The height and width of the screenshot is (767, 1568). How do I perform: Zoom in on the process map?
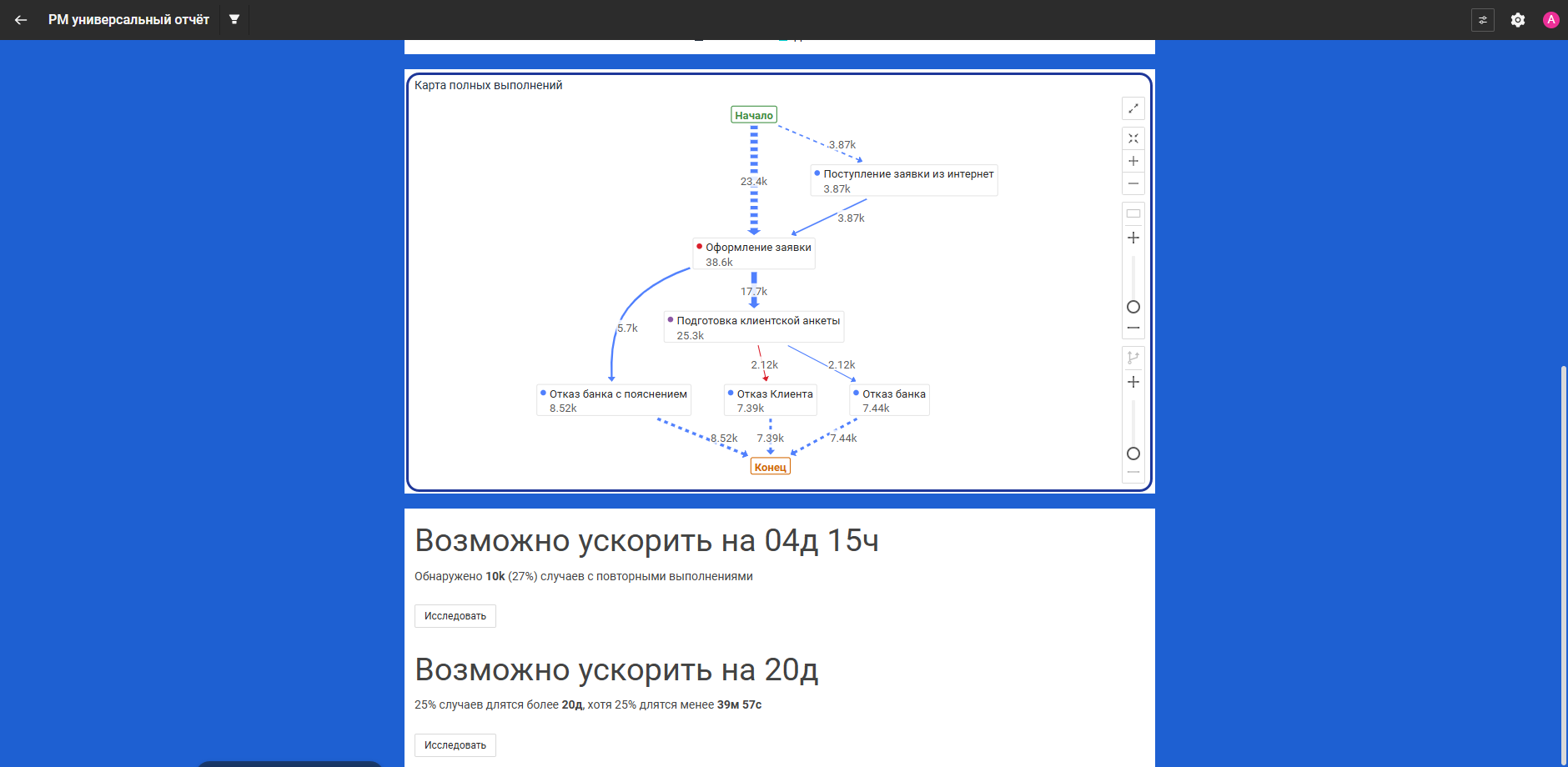pos(1133,161)
